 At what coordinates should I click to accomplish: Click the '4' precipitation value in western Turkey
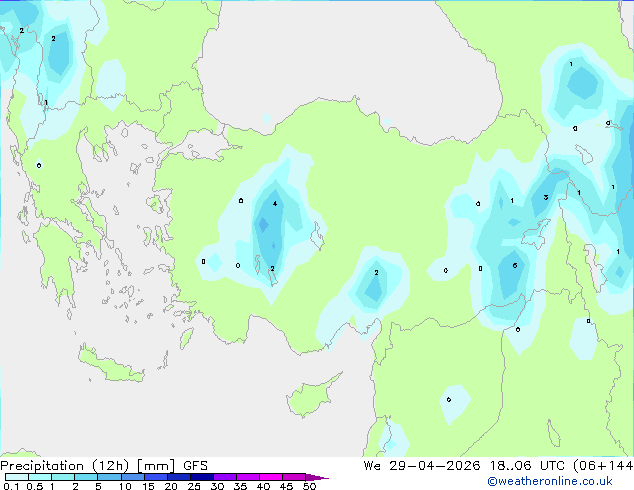pyautogui.click(x=275, y=203)
